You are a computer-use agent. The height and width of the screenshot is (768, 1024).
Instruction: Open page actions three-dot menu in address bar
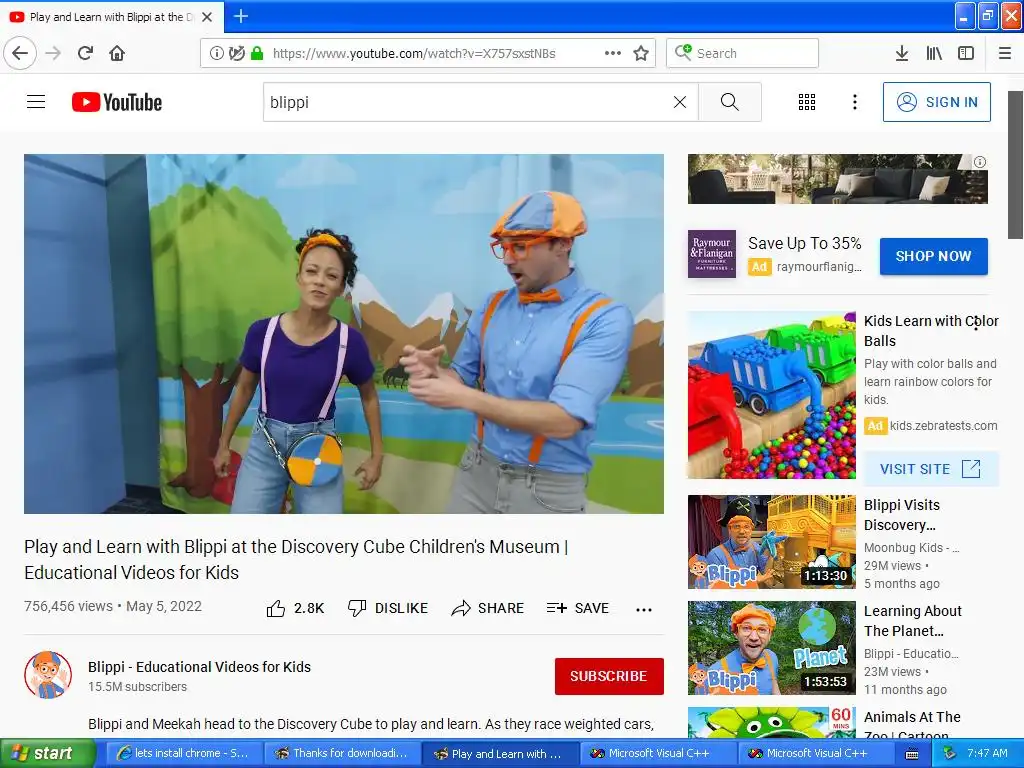tap(613, 53)
